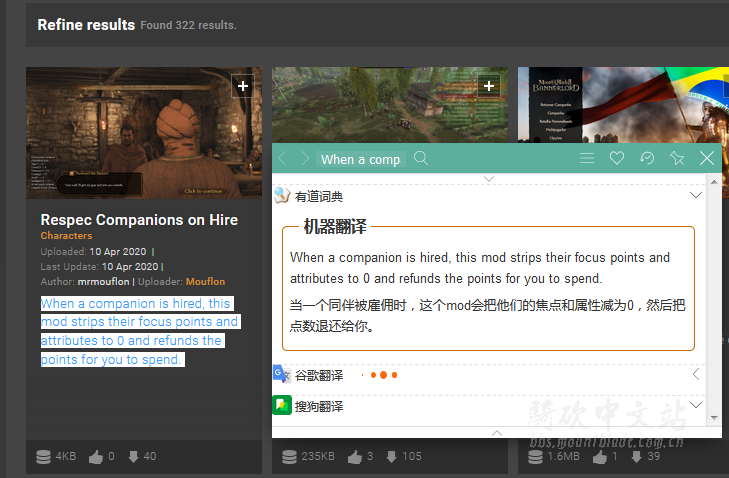The width and height of the screenshot is (729, 478).
Task: Open the Characters category link
Action: pyautogui.click(x=66, y=236)
